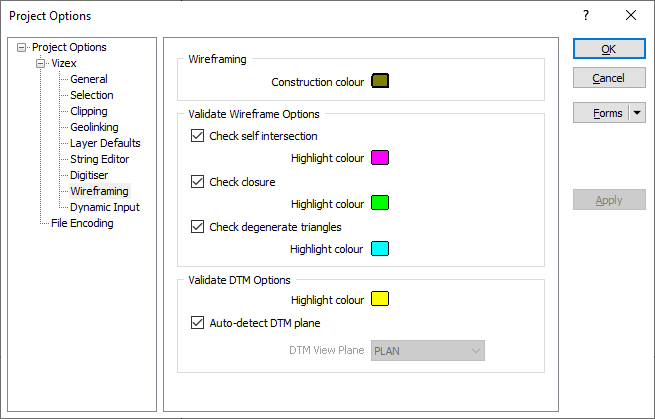Close the Project Options dialog

click(631, 15)
